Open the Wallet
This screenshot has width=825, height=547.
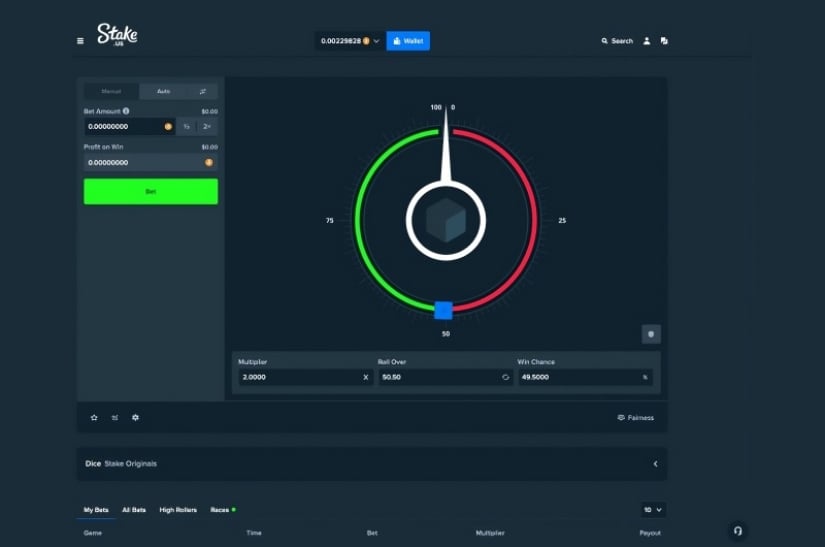click(x=408, y=41)
